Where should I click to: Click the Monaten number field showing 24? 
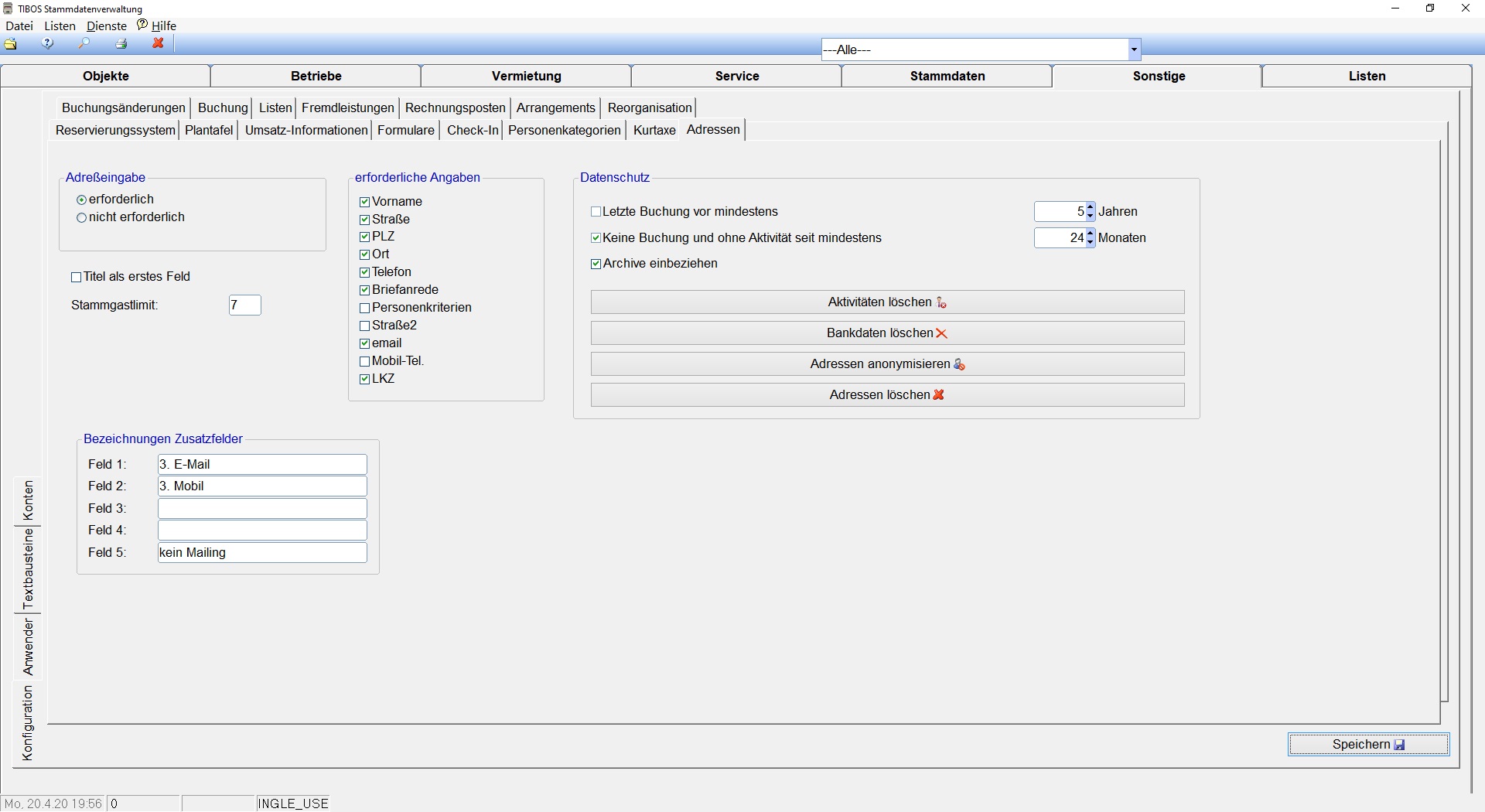click(x=1060, y=238)
